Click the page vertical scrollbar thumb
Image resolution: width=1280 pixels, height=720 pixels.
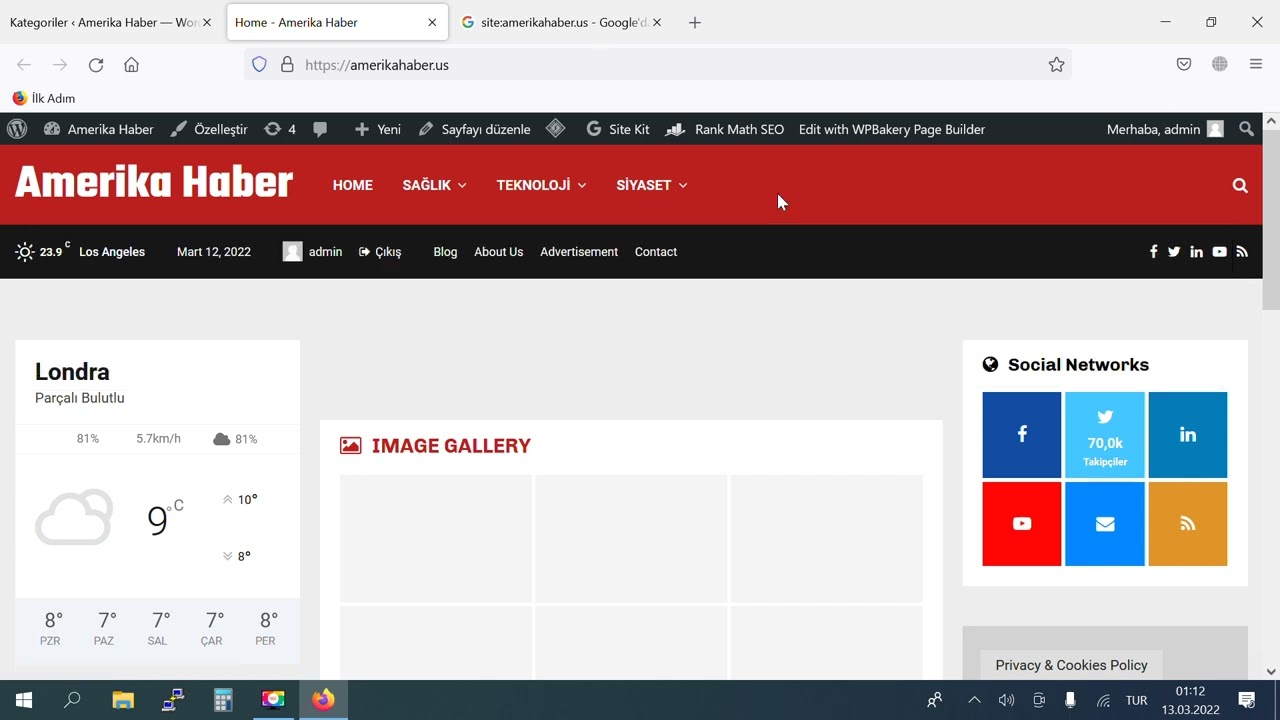pos(1271,220)
